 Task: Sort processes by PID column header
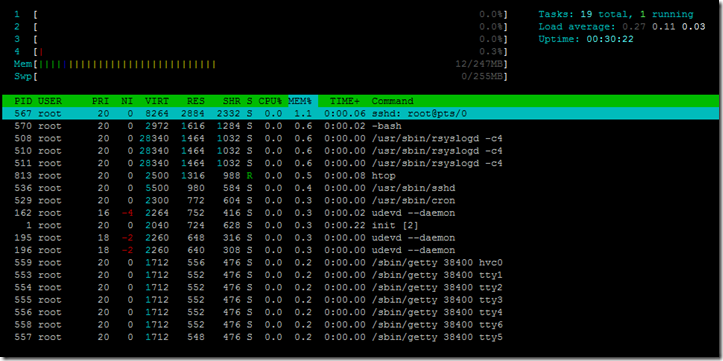[24, 101]
